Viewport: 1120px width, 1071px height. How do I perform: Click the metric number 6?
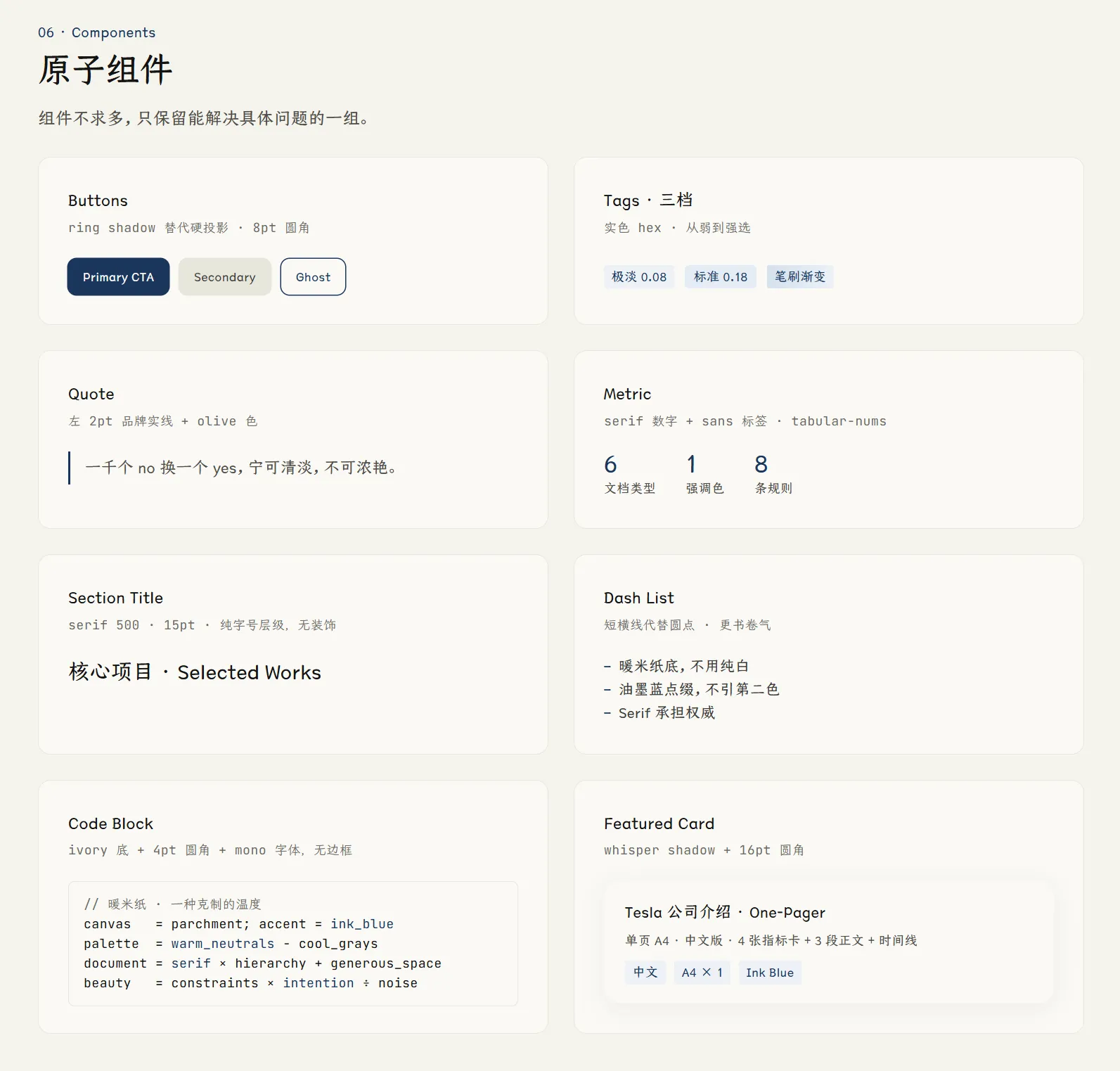coord(610,464)
